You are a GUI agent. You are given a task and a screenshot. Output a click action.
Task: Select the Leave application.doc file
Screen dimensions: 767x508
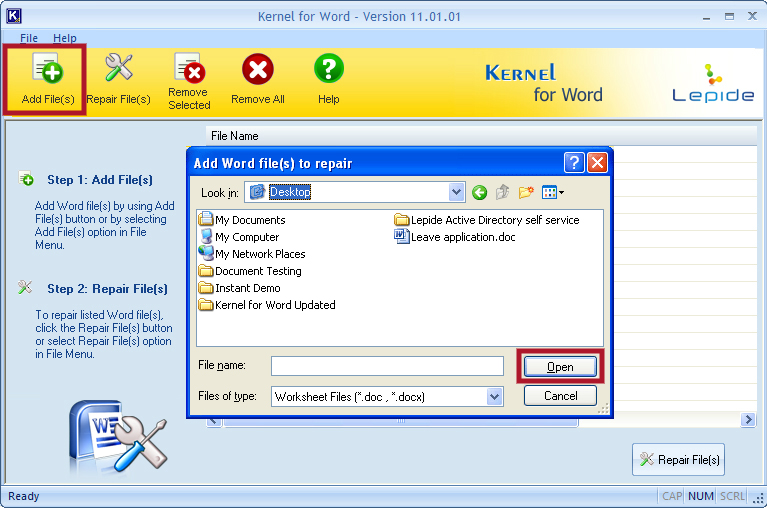455,237
